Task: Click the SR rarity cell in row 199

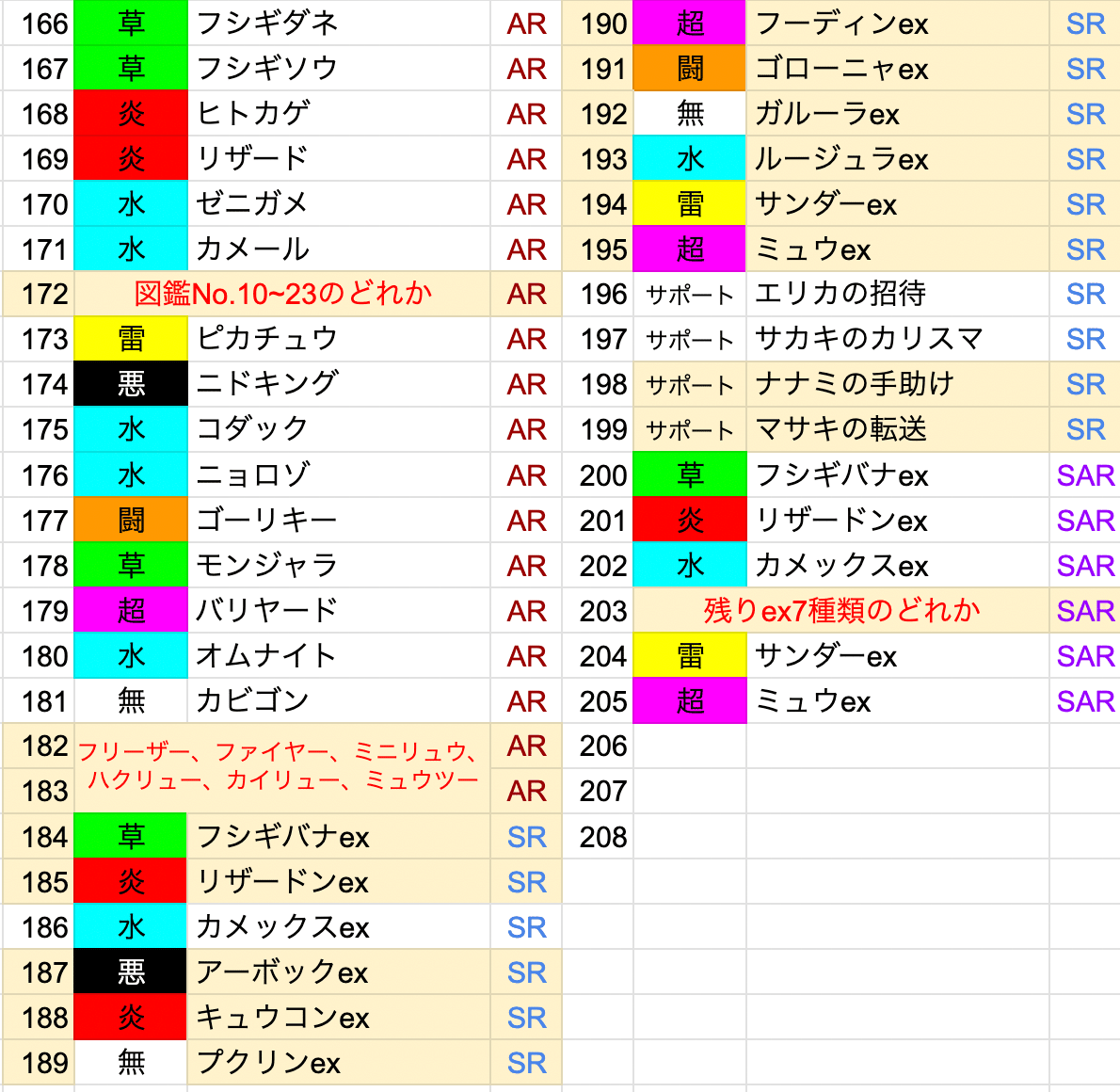Action: [x=1085, y=429]
